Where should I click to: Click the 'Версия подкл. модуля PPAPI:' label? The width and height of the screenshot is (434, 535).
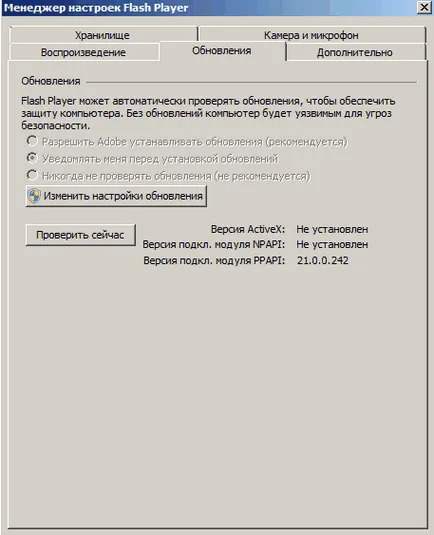(214, 260)
